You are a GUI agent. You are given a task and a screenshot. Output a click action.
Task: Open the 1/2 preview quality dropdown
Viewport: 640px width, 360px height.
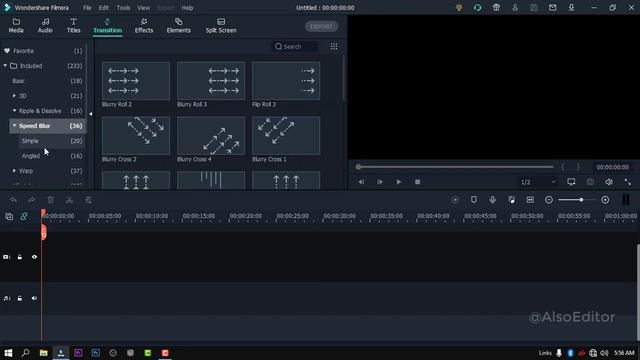(538, 182)
